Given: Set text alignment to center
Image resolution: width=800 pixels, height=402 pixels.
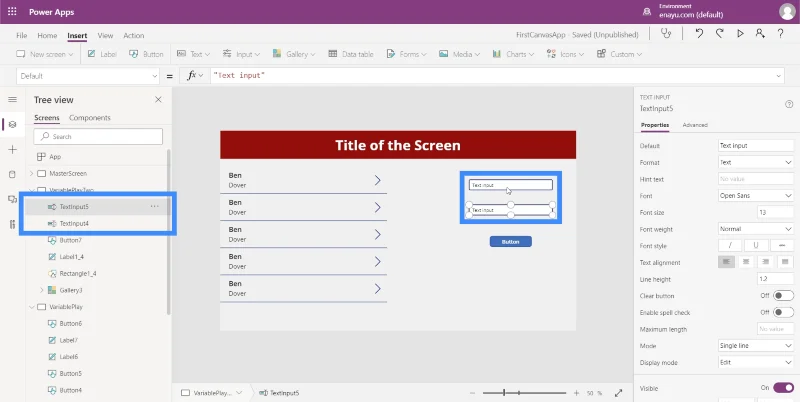Looking at the screenshot, I should point(746,262).
